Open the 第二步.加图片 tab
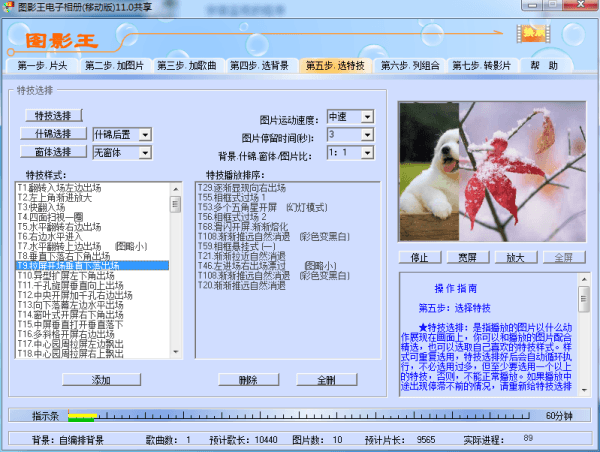This screenshot has width=600, height=452. click(x=113, y=66)
